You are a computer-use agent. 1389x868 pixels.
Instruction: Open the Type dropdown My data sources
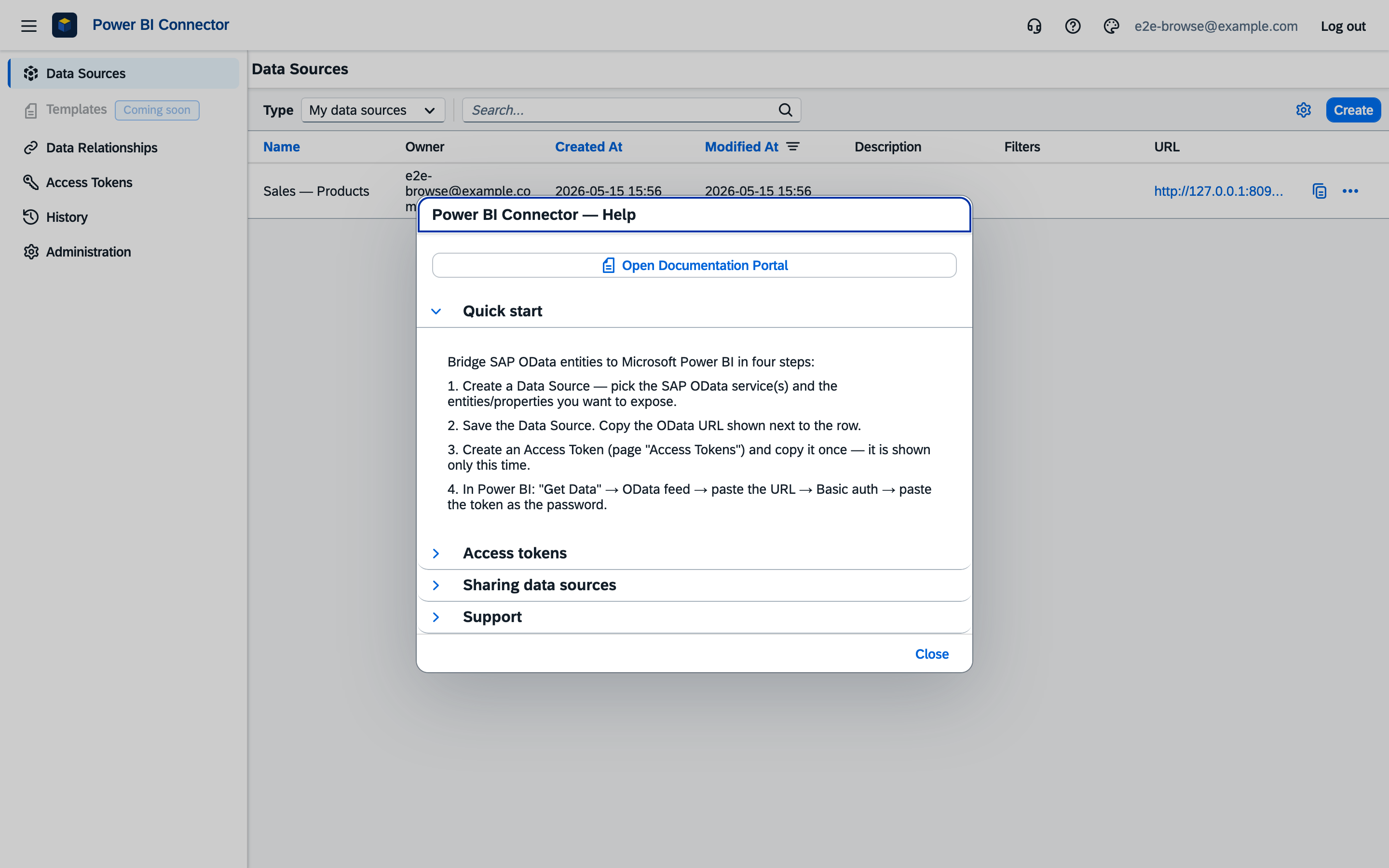coord(373,110)
